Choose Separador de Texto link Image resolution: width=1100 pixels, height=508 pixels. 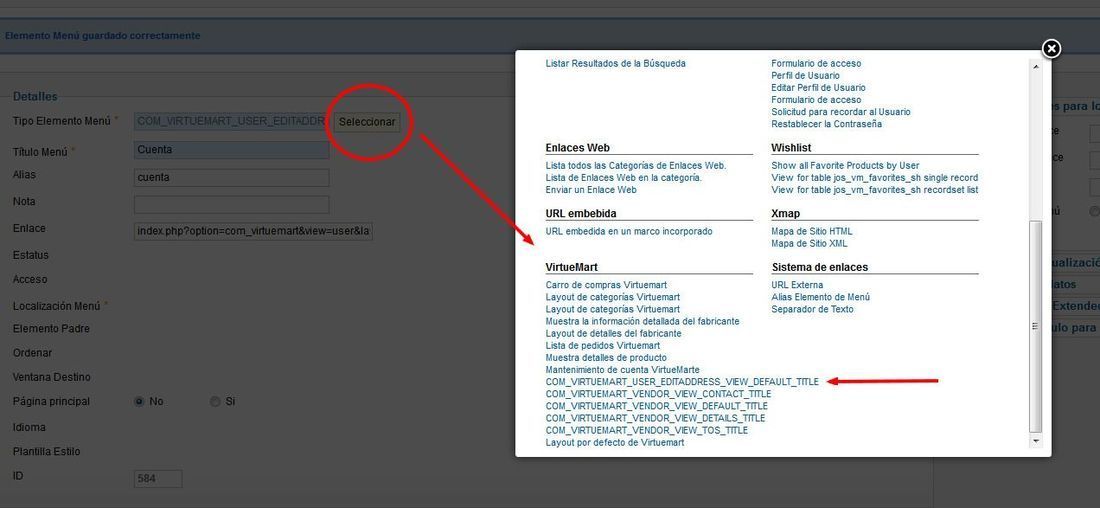(812, 309)
